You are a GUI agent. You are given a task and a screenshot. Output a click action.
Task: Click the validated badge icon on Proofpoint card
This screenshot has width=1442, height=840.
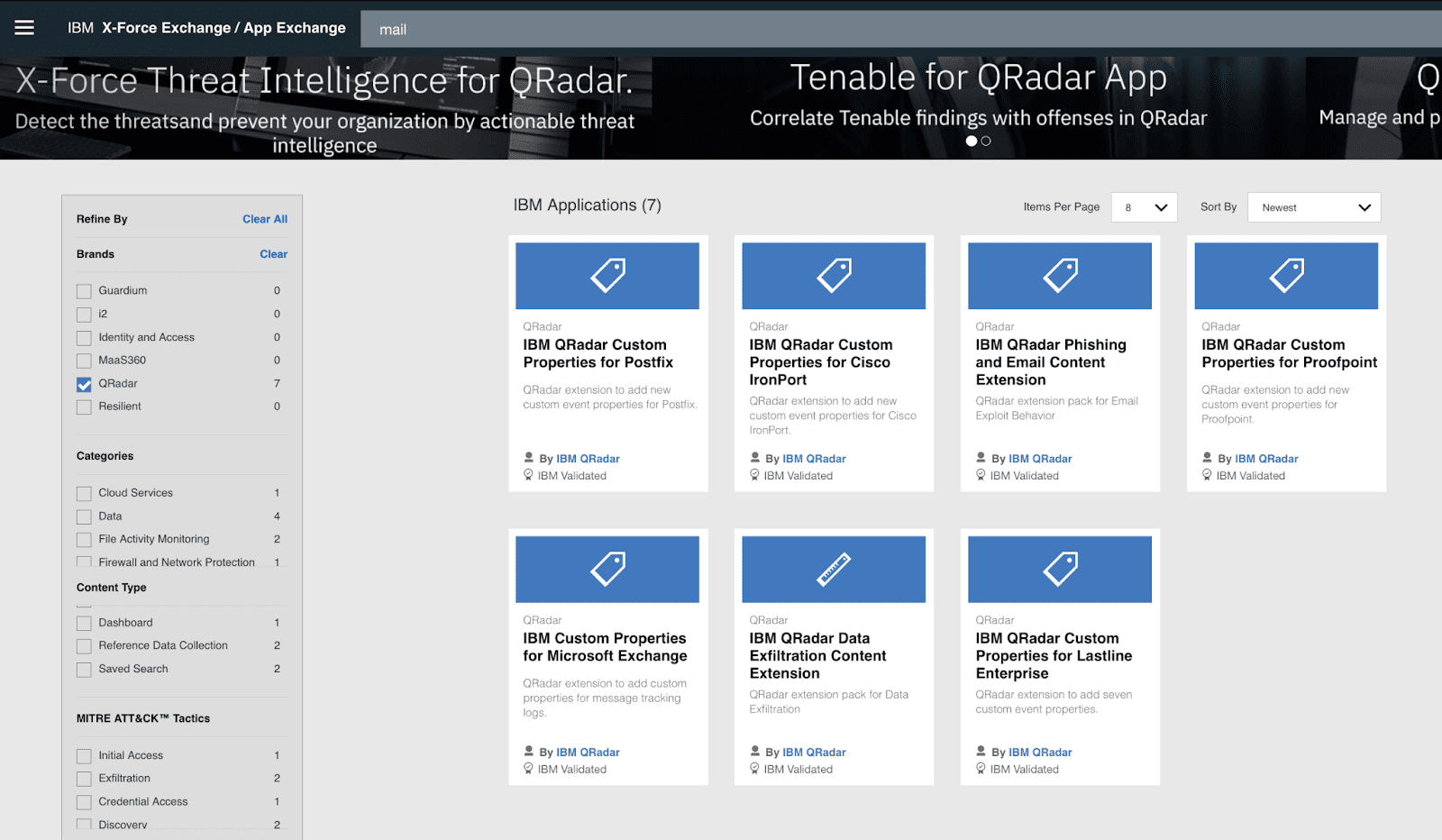(x=1208, y=475)
